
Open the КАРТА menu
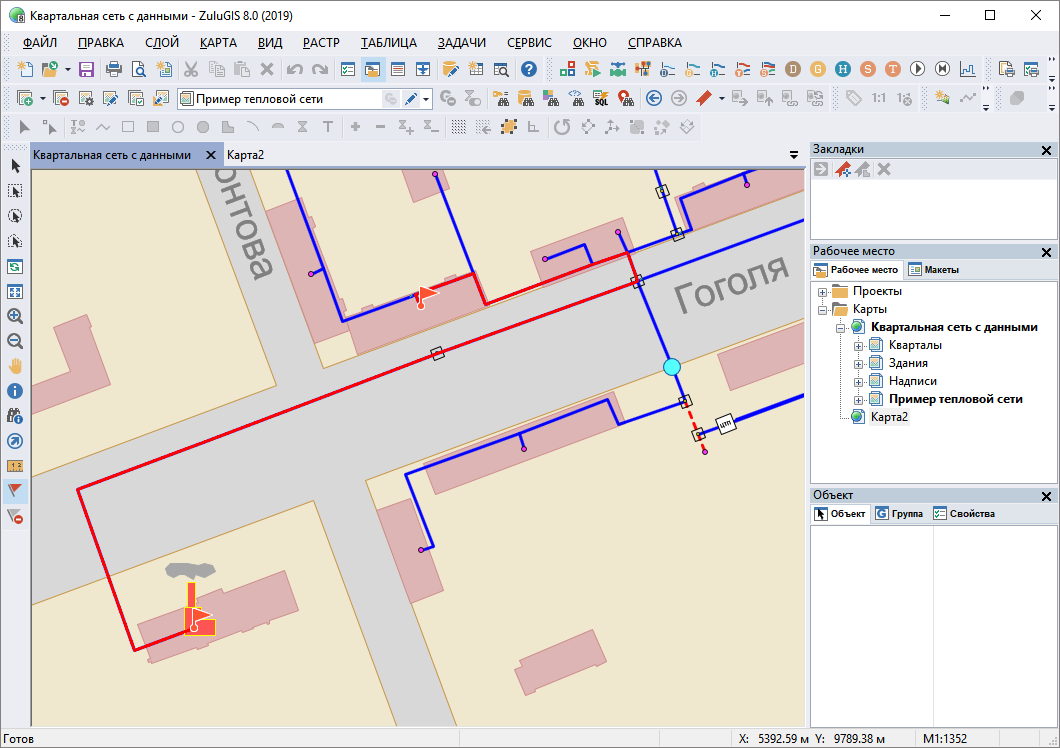tap(218, 43)
